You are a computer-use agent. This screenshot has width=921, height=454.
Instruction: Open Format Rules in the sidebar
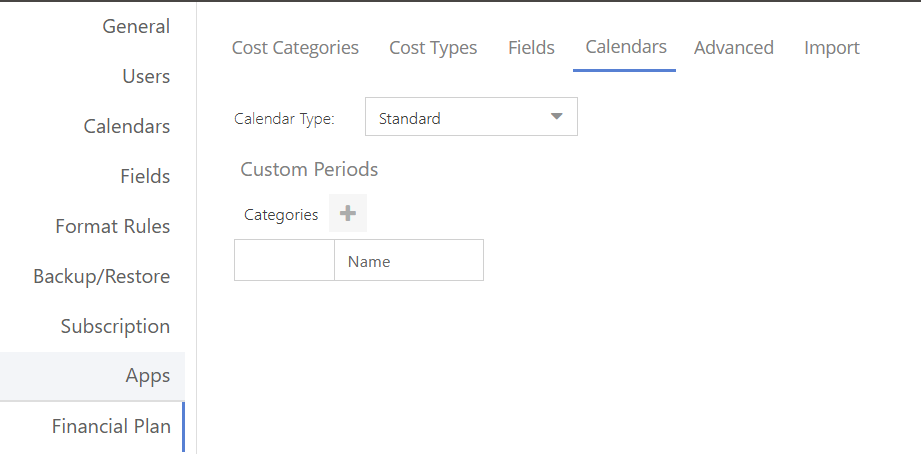(113, 226)
